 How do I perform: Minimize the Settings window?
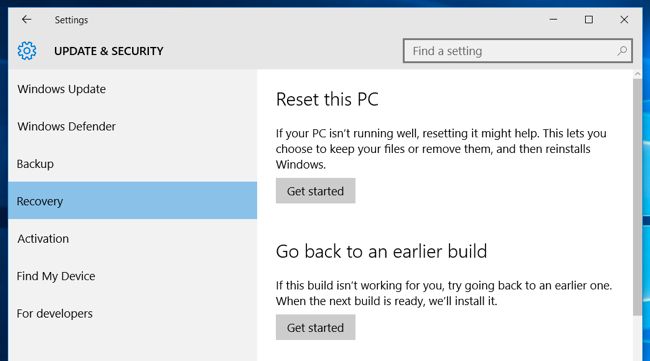pos(553,19)
